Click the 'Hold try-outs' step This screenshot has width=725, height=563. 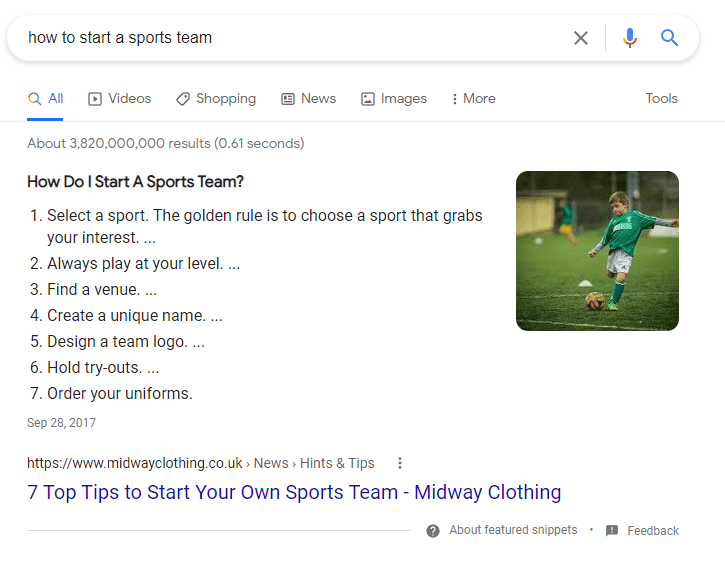click(103, 367)
